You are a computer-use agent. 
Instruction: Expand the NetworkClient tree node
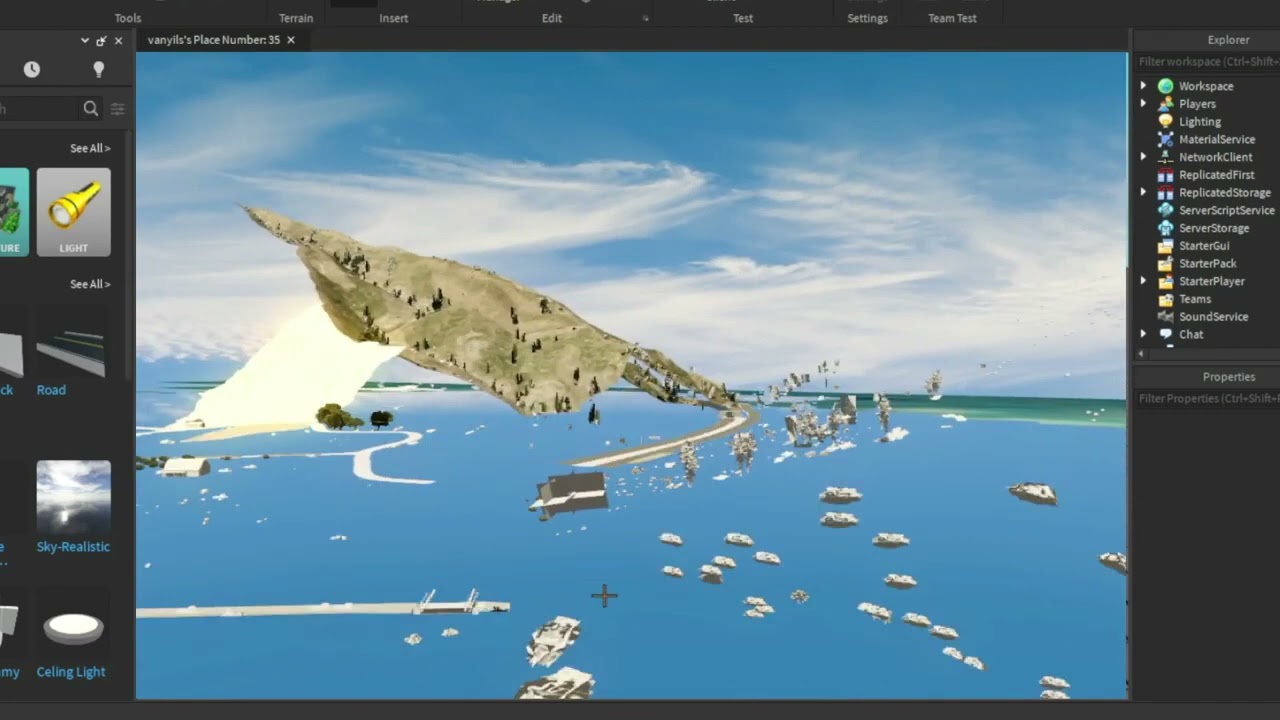(x=1143, y=157)
